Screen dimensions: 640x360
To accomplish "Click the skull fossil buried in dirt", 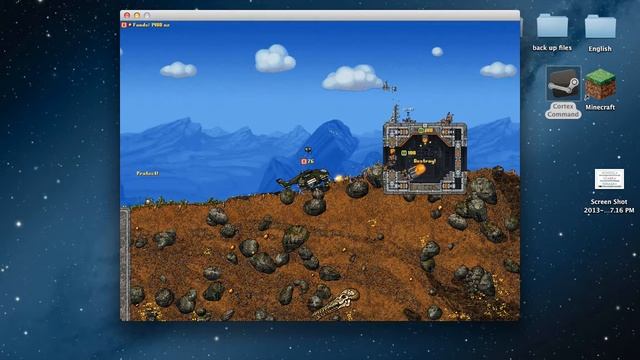I will point(336,303).
